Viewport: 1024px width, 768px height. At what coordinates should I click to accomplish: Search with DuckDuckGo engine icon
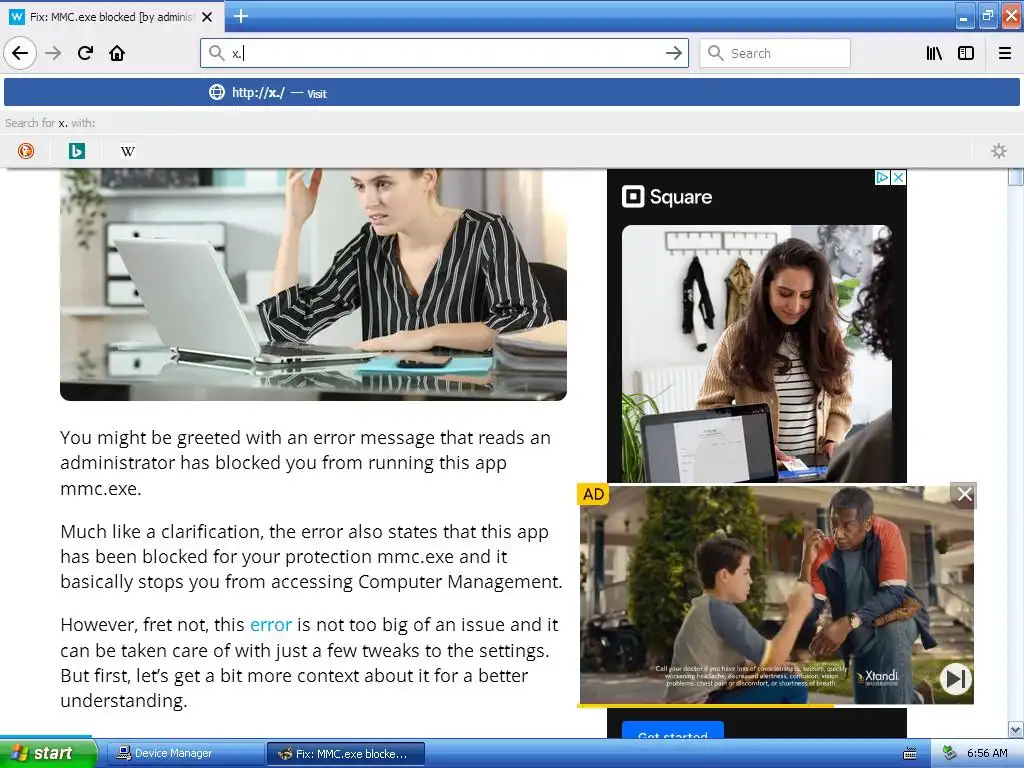tap(26, 151)
